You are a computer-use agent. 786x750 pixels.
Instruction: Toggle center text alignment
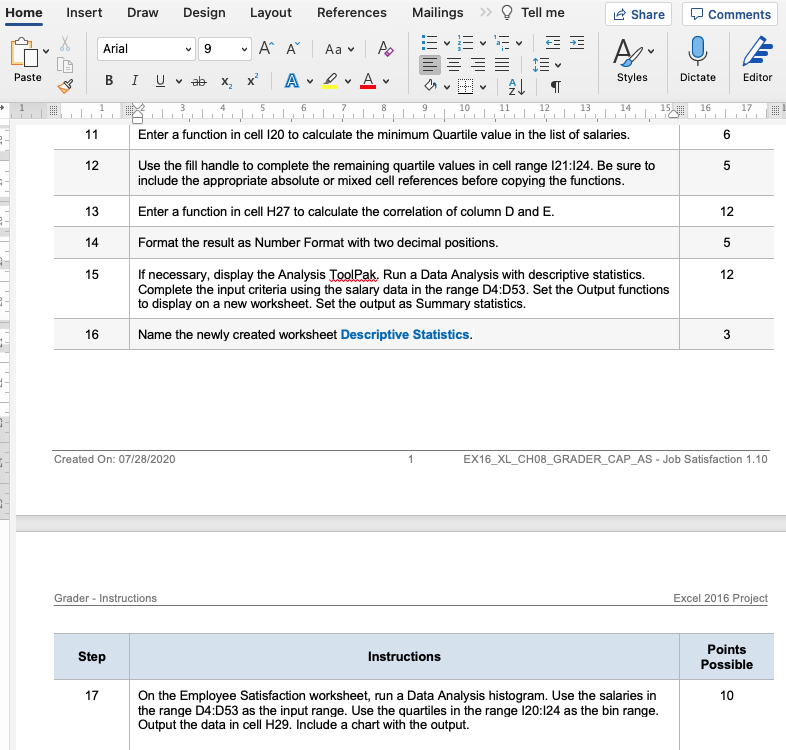point(454,65)
